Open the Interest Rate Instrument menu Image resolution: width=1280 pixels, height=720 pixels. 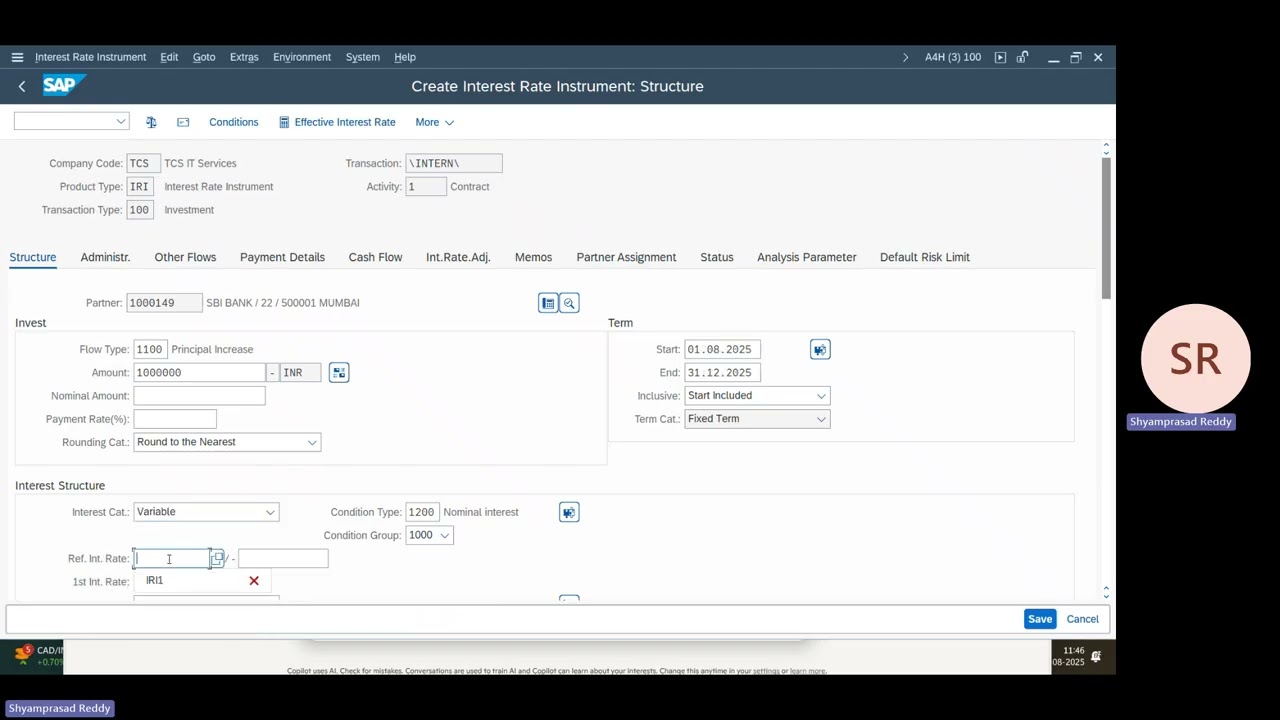[90, 57]
